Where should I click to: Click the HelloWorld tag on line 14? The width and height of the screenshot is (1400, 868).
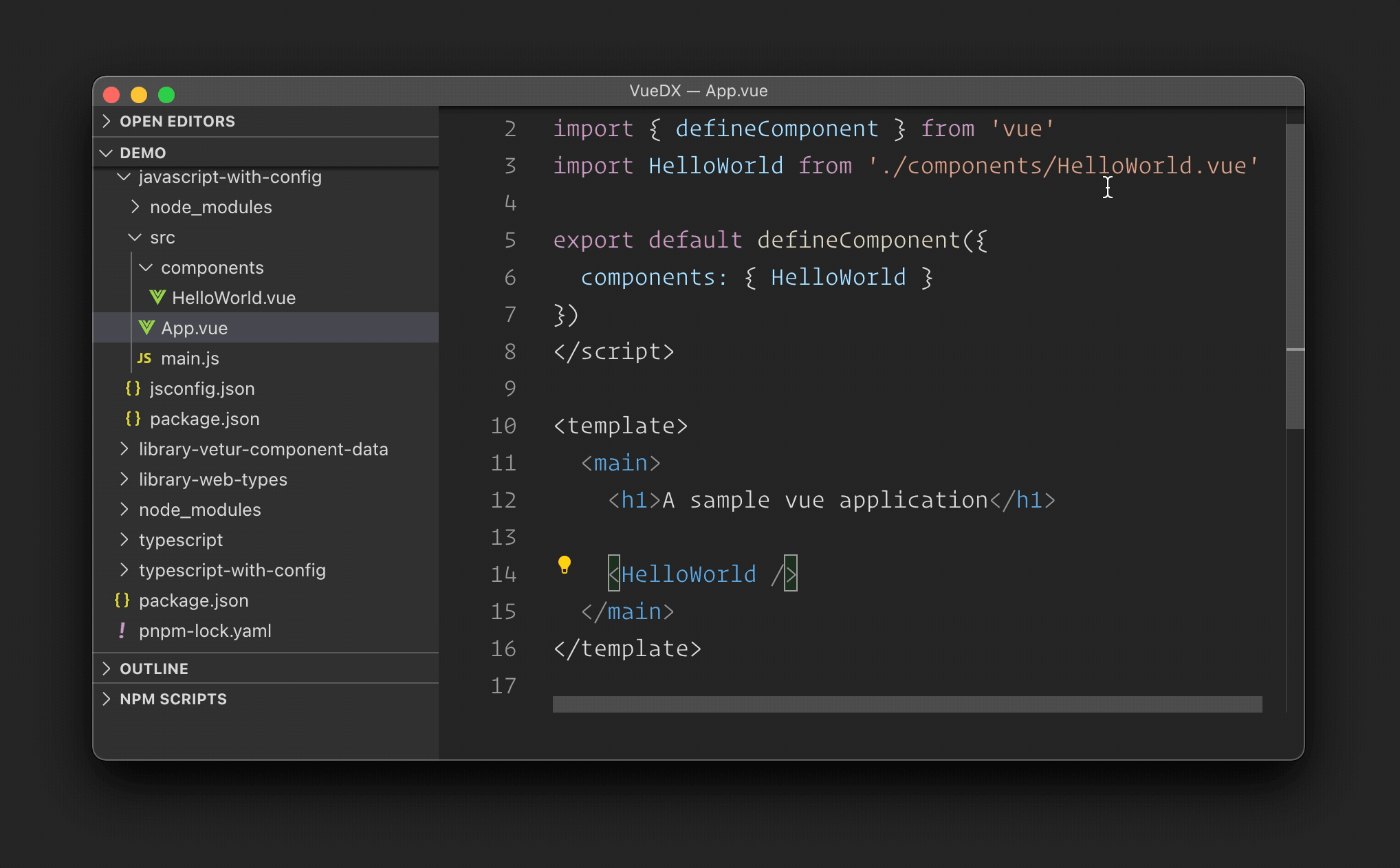tap(688, 574)
